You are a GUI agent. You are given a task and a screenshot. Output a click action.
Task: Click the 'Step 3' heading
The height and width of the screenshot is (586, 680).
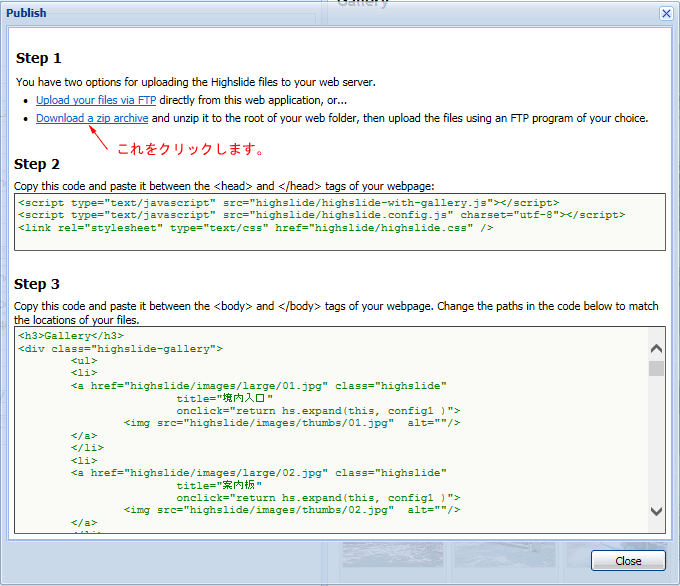tap(37, 284)
